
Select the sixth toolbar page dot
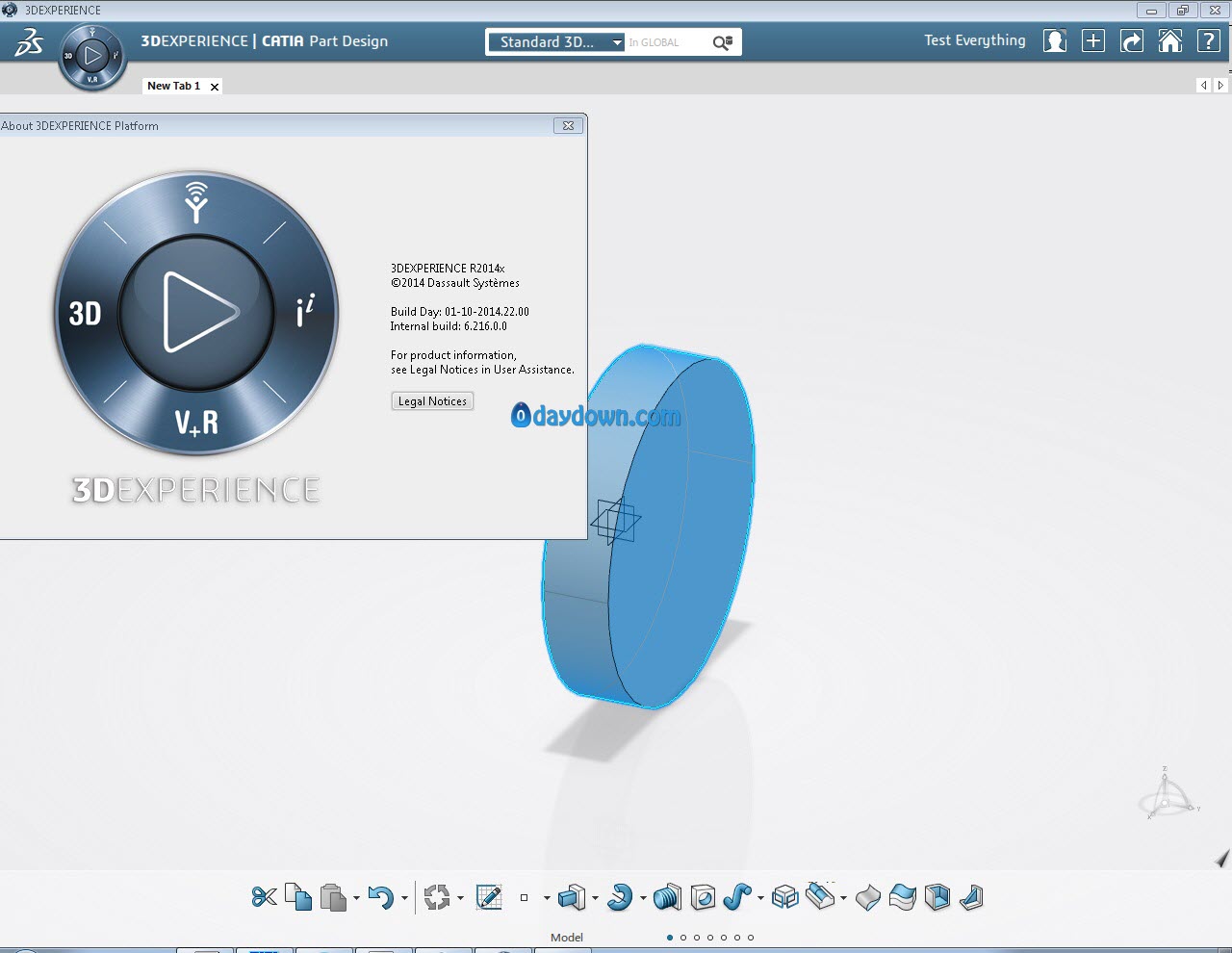(737, 937)
